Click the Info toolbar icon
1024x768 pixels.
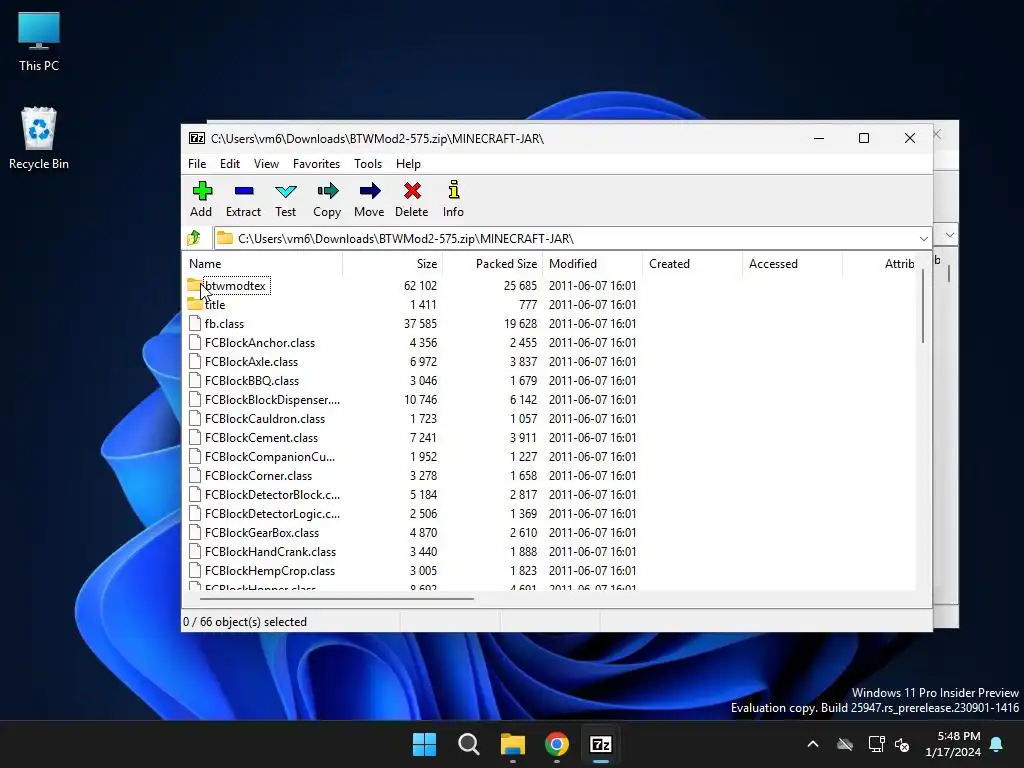453,190
